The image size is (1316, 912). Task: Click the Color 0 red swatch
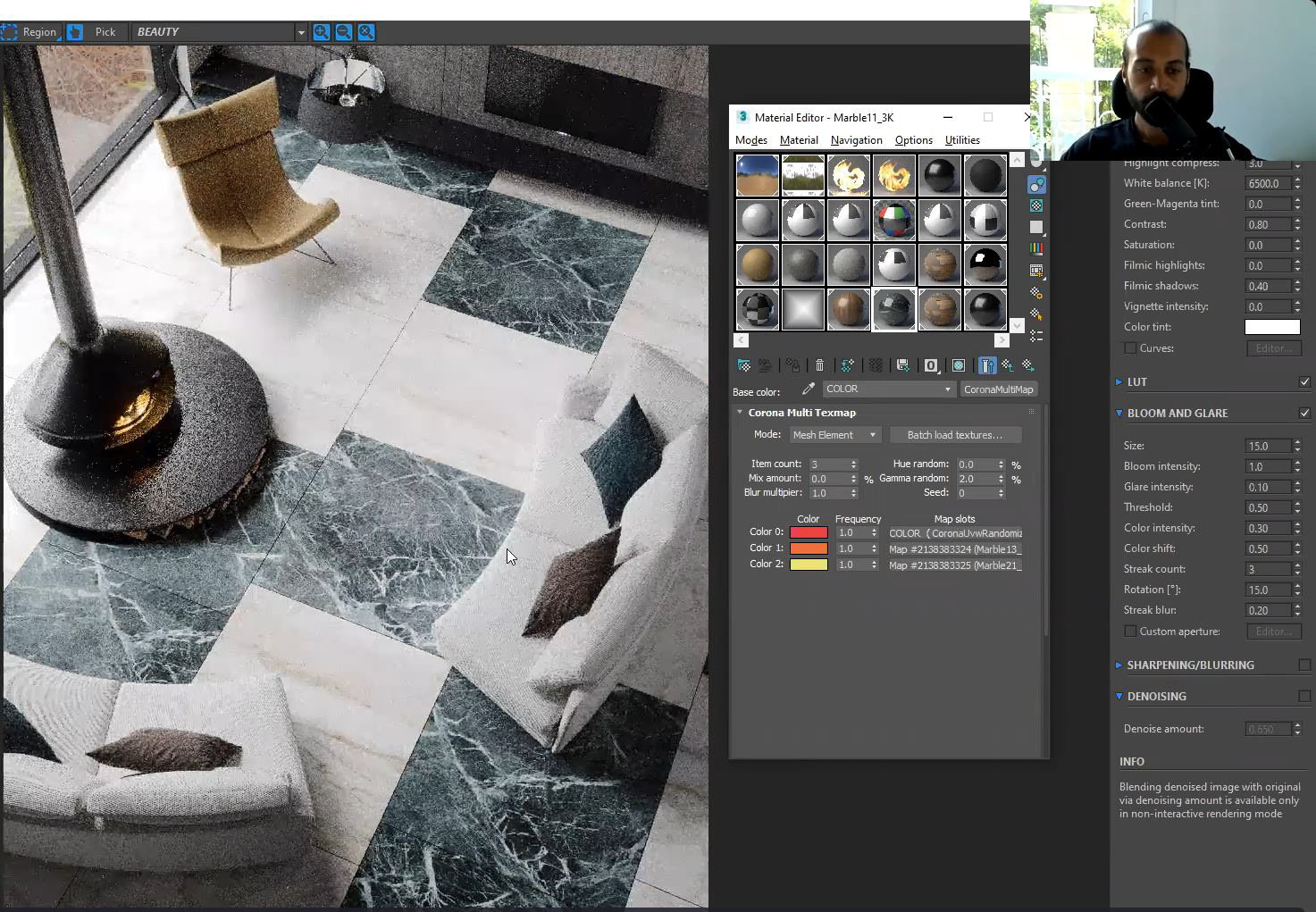(x=809, y=532)
